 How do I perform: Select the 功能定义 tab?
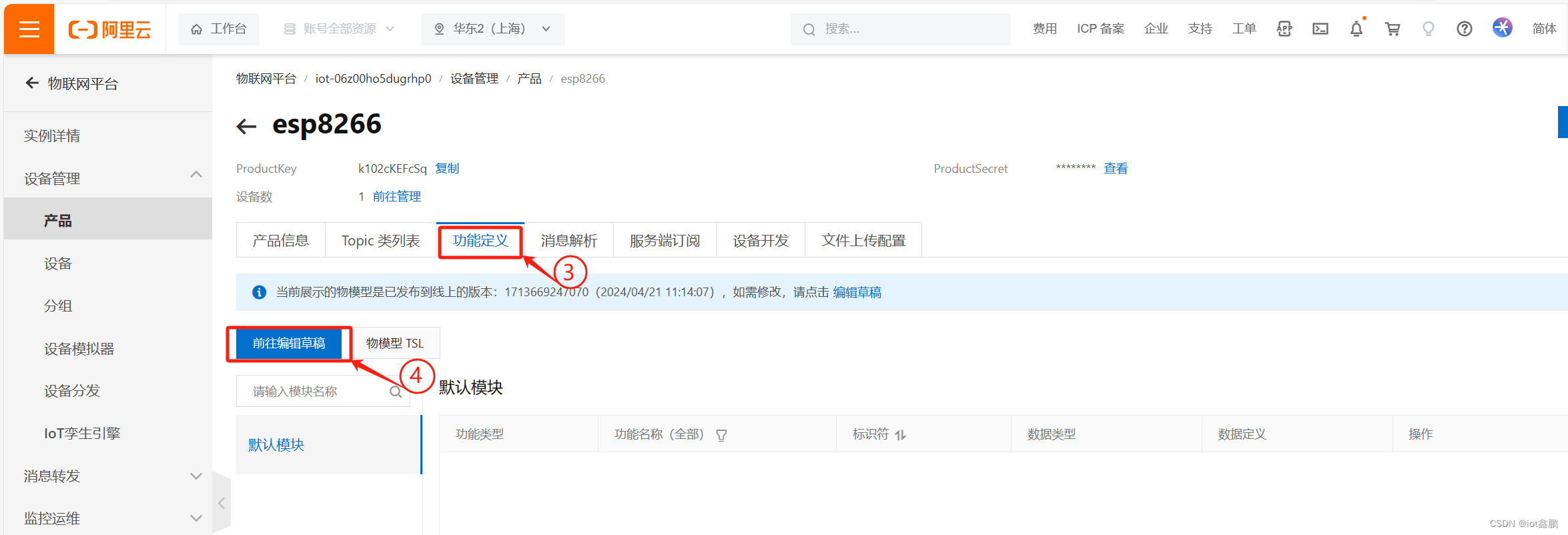[480, 240]
